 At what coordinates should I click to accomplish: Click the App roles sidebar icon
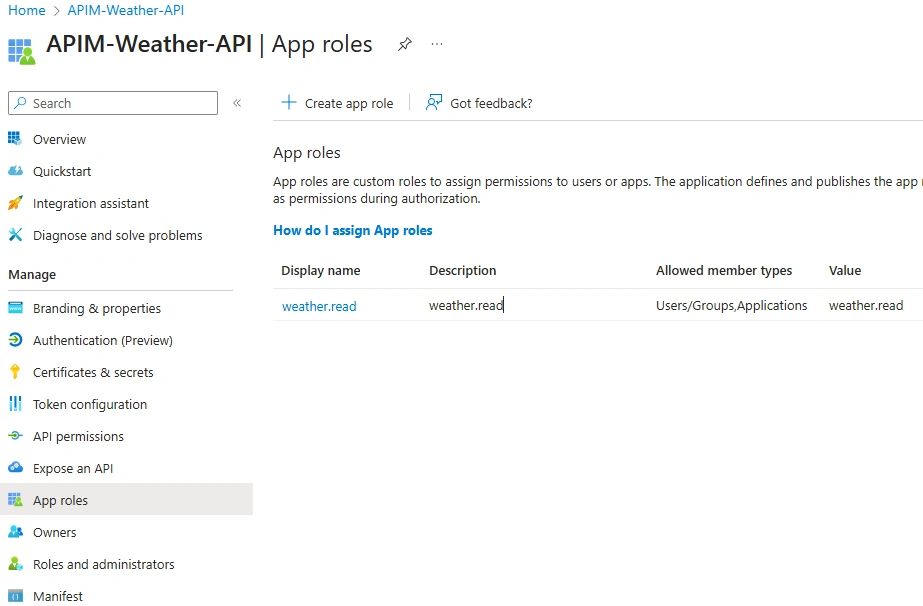coord(15,500)
